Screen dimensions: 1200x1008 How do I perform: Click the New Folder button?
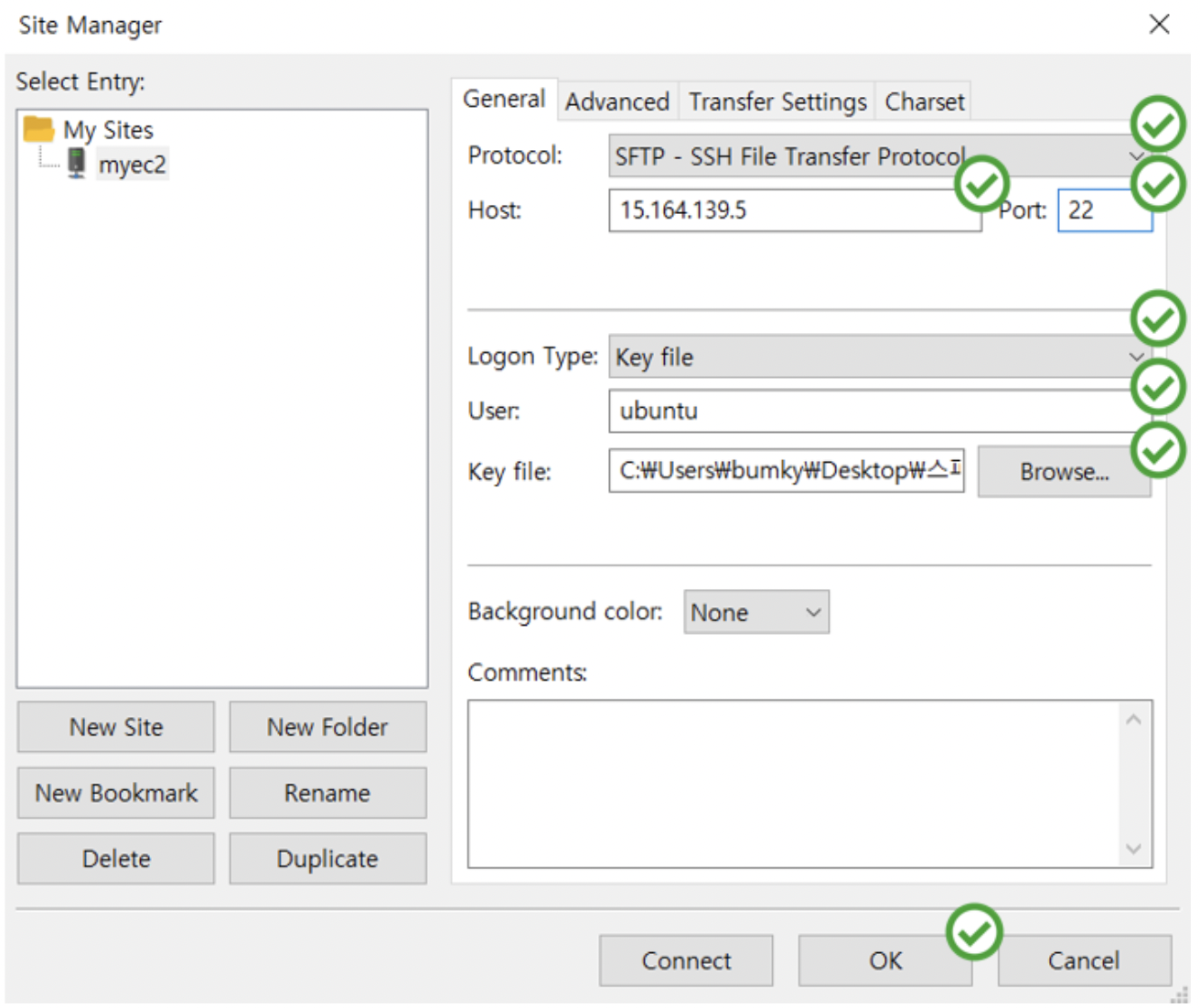pos(327,727)
